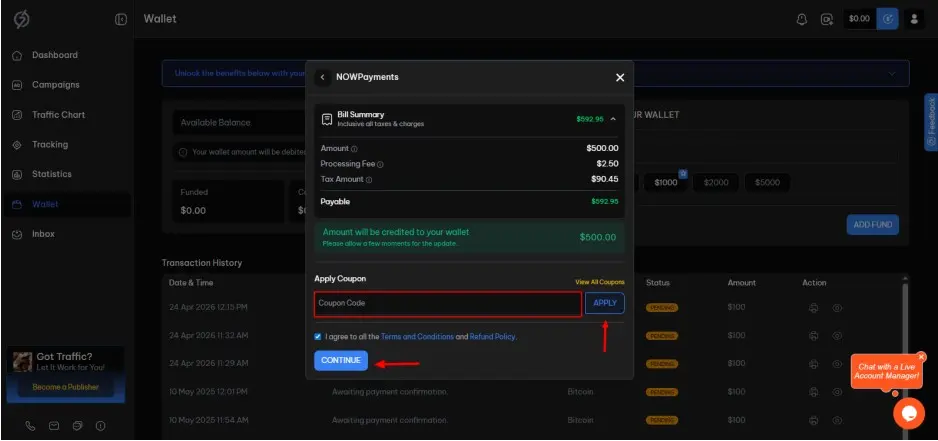Click PENDING badge for 24 Apr 2026 12:15 PM

tap(661, 308)
